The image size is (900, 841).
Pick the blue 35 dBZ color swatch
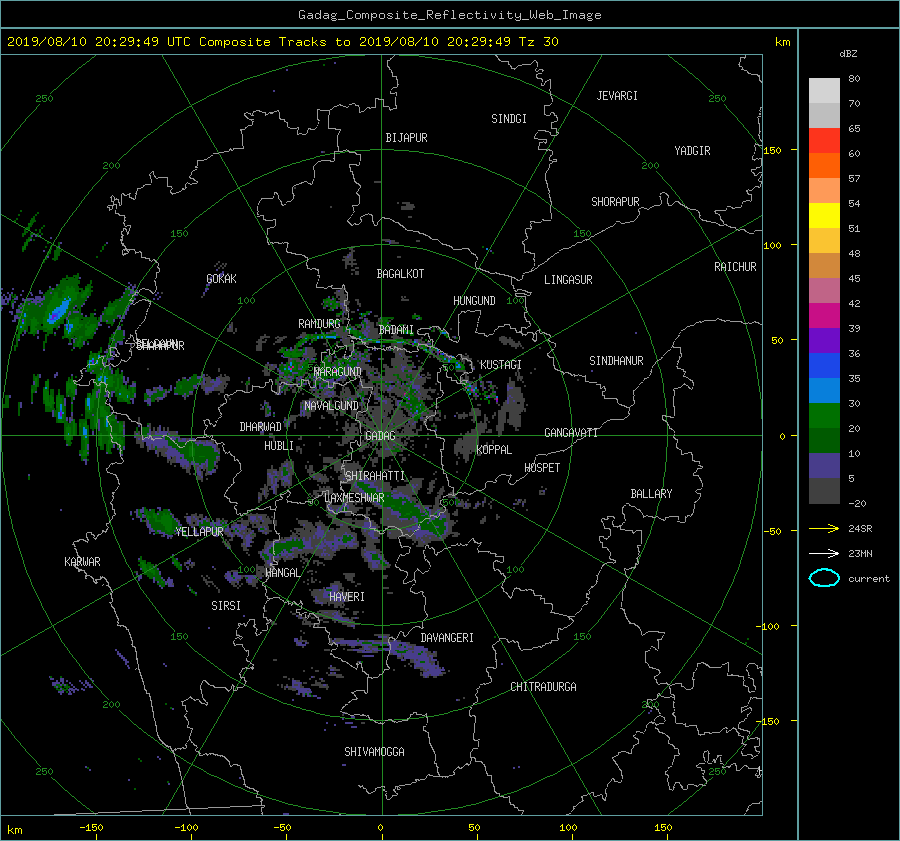824,366
